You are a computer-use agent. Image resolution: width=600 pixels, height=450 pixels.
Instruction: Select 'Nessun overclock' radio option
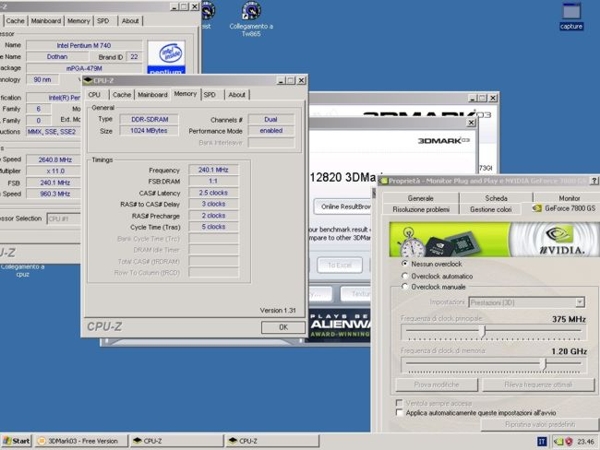(x=405, y=264)
